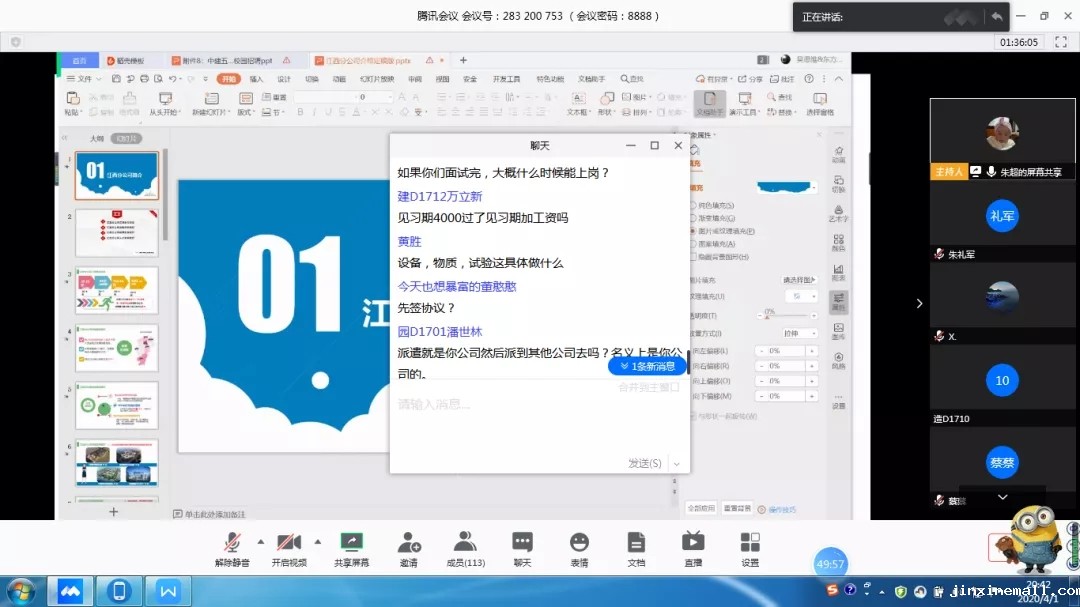1080x607 pixels.
Task: Click the 发送(S) send button
Action: 644,464
